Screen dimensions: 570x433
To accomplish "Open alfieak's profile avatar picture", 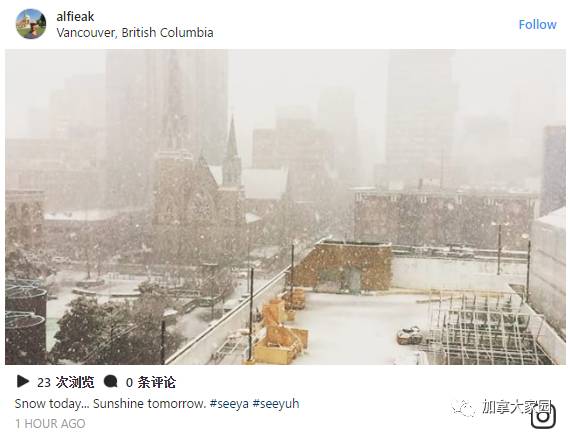I will (31, 24).
